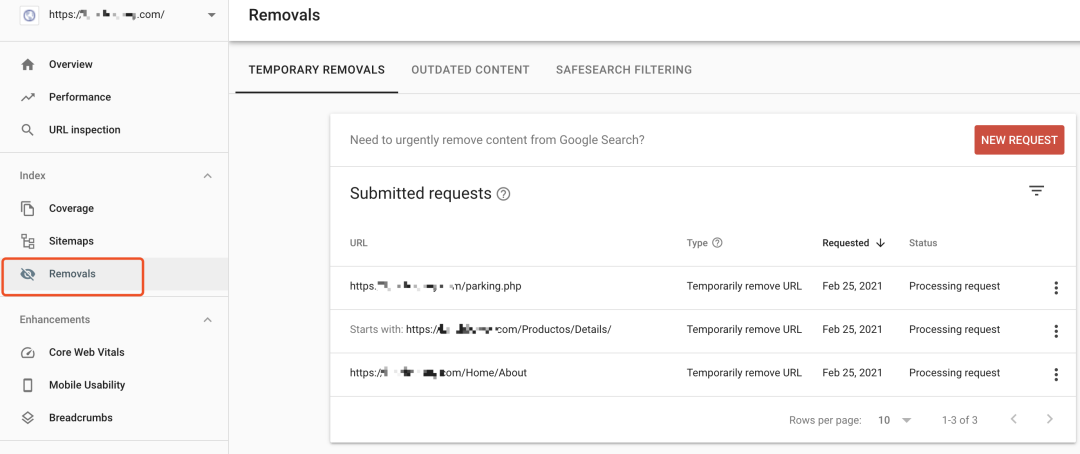Viewport: 1080px width, 454px height.
Task: Switch to the SafeSearch Filtering tab
Action: tap(624, 70)
